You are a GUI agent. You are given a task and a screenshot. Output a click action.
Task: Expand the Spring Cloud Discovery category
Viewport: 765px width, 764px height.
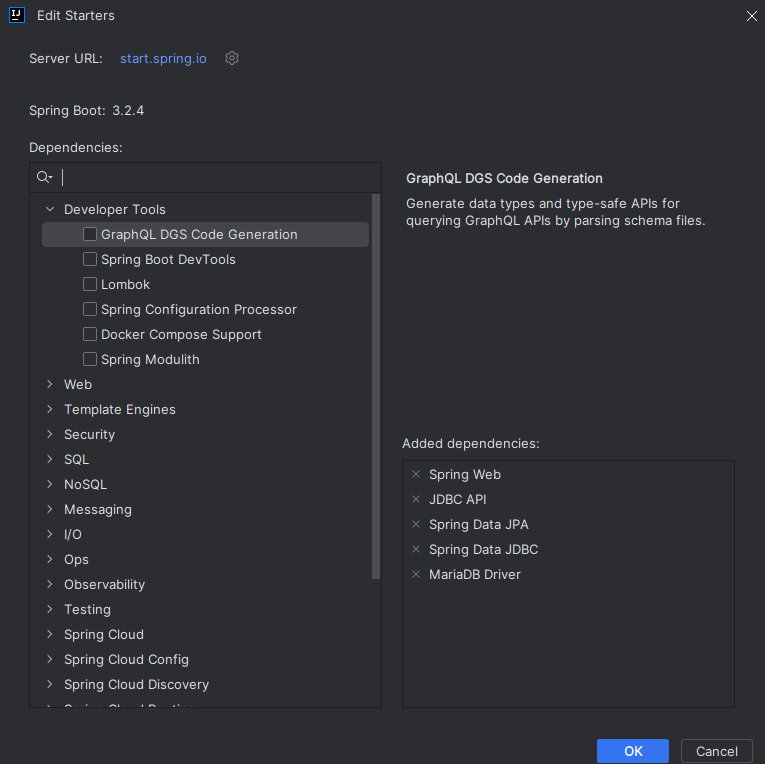point(50,684)
